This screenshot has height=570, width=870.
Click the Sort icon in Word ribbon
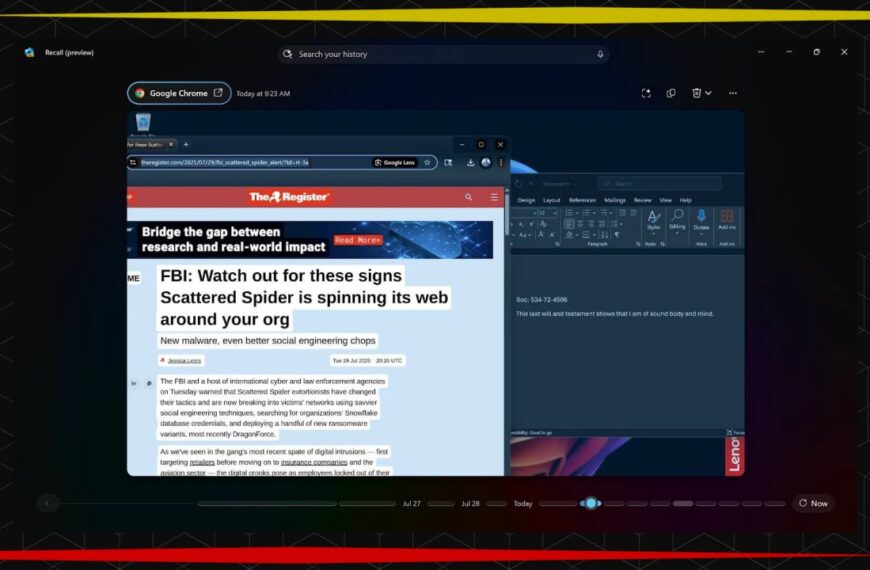[605, 235]
